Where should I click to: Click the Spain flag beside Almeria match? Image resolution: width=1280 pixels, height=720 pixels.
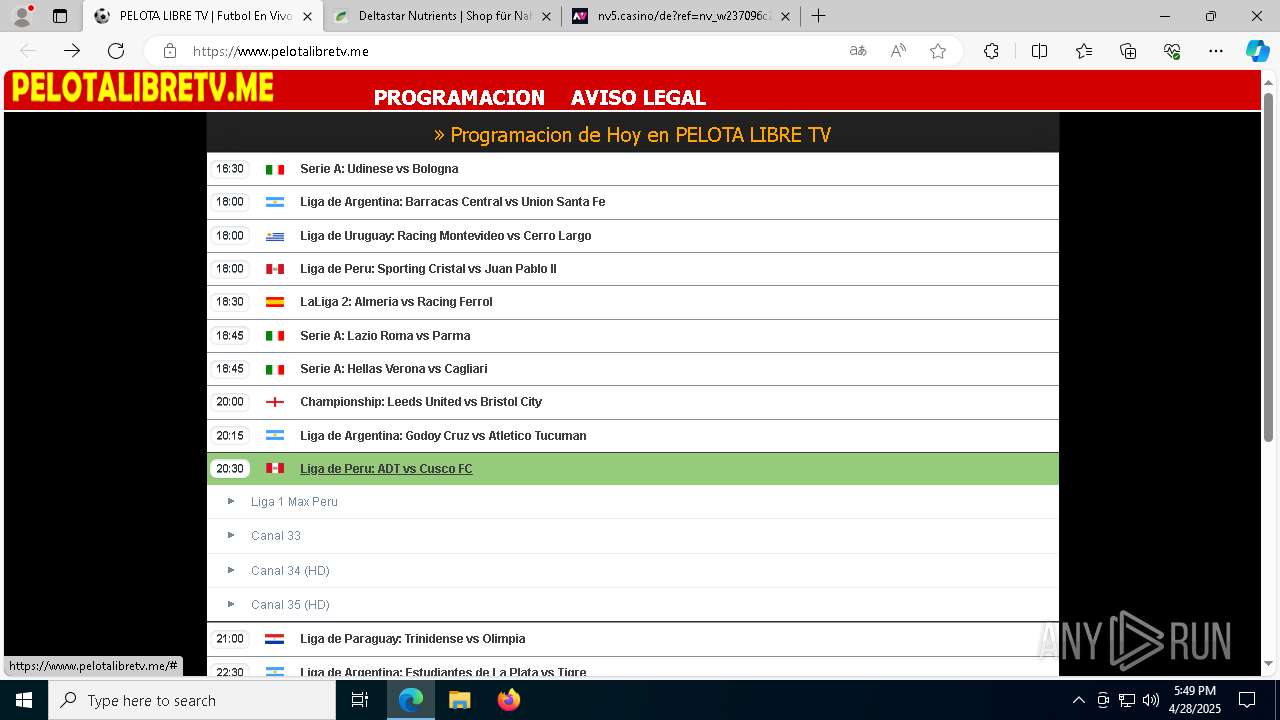(x=275, y=302)
